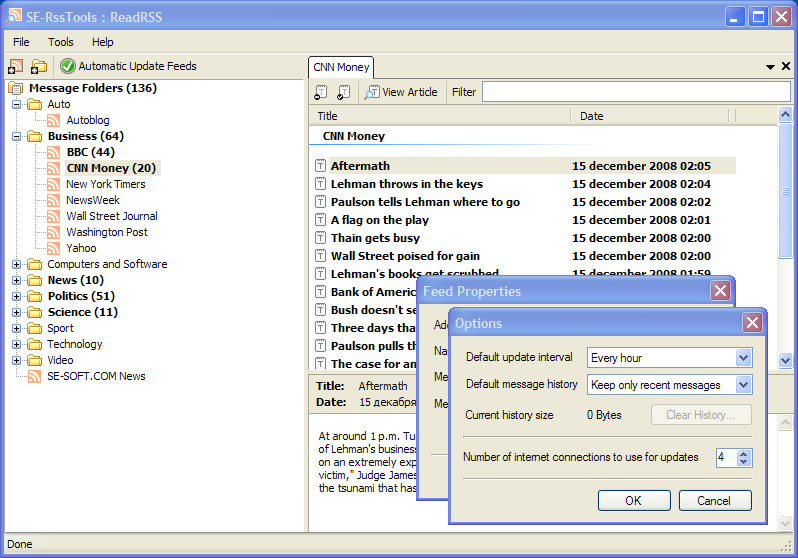The width and height of the screenshot is (798, 558).
Task: Expand Computers and Software folder
Action: [17, 264]
